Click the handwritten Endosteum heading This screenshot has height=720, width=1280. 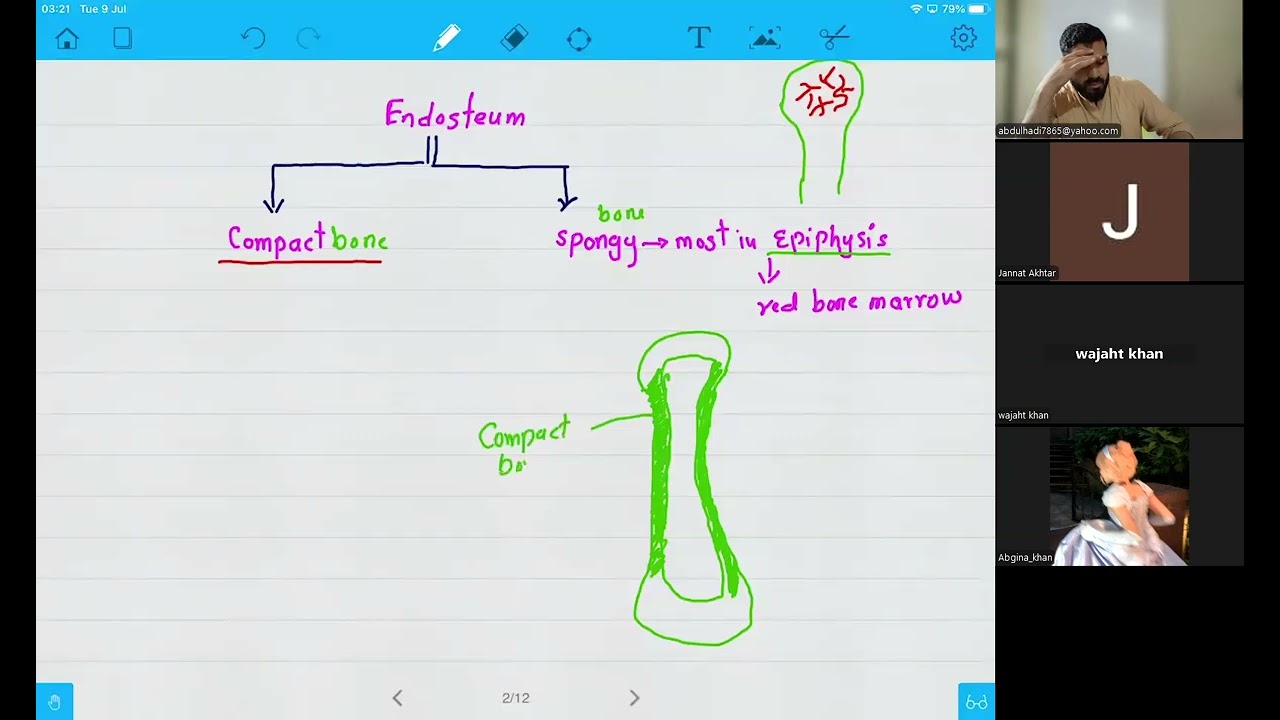(455, 114)
